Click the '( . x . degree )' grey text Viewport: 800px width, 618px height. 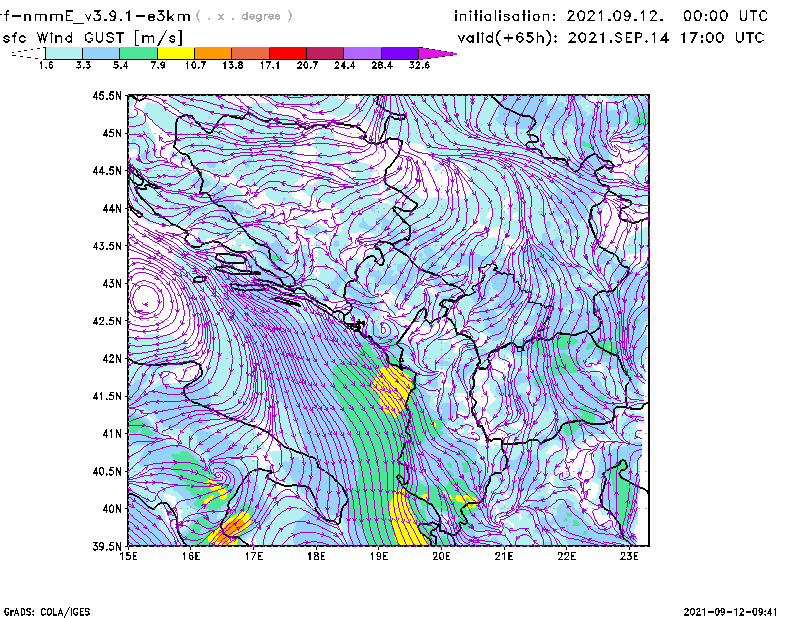pos(244,16)
